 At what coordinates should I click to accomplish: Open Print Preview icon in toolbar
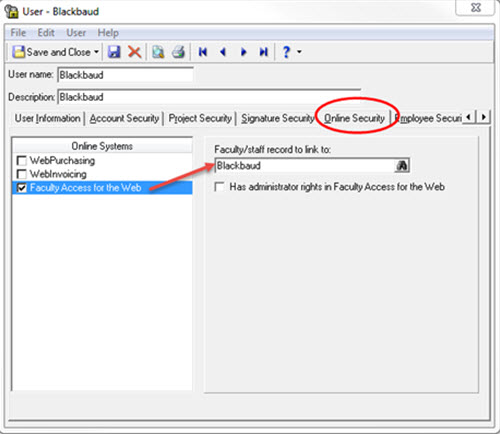click(x=158, y=52)
